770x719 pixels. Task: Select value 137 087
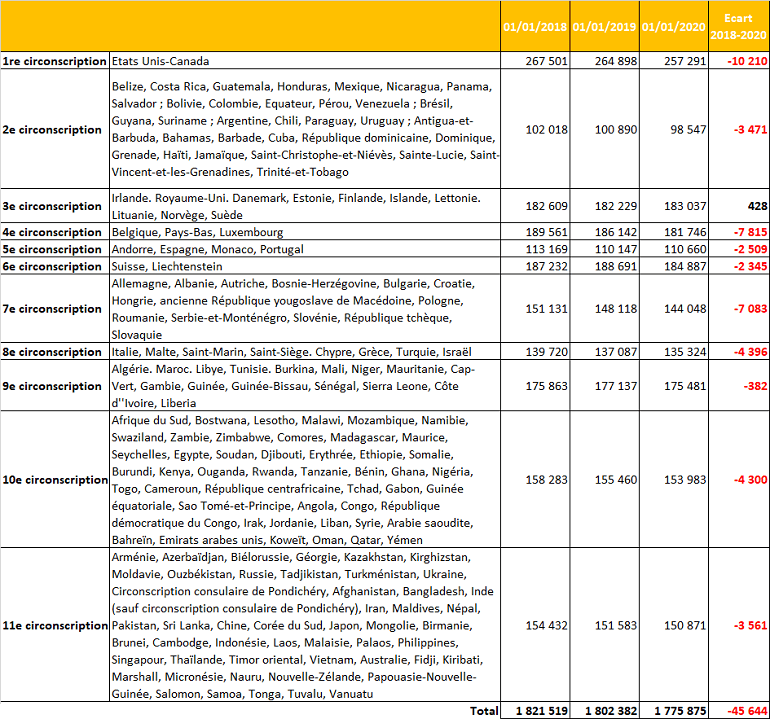[616, 352]
